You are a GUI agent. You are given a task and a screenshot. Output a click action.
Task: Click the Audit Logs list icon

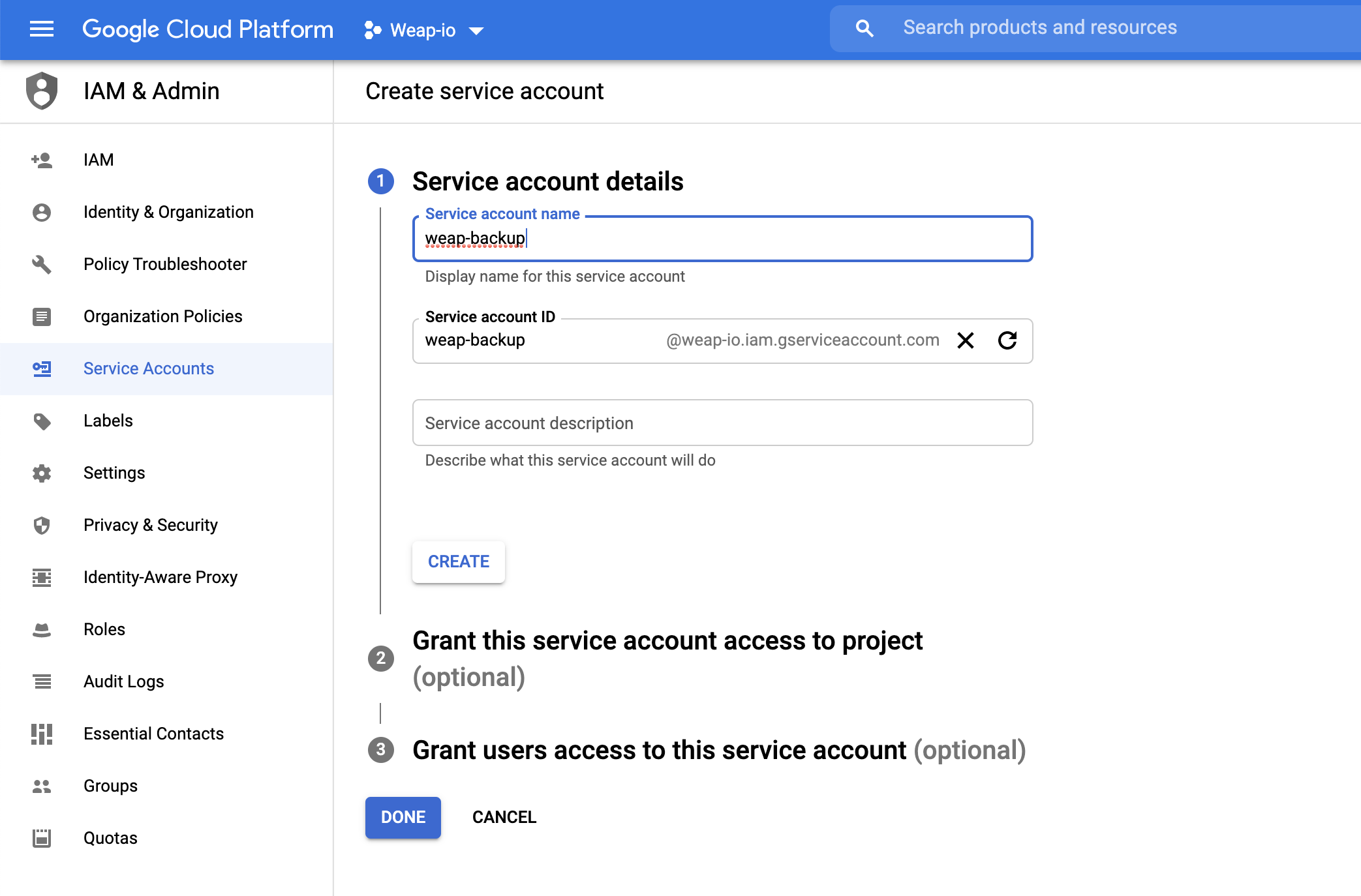42,681
